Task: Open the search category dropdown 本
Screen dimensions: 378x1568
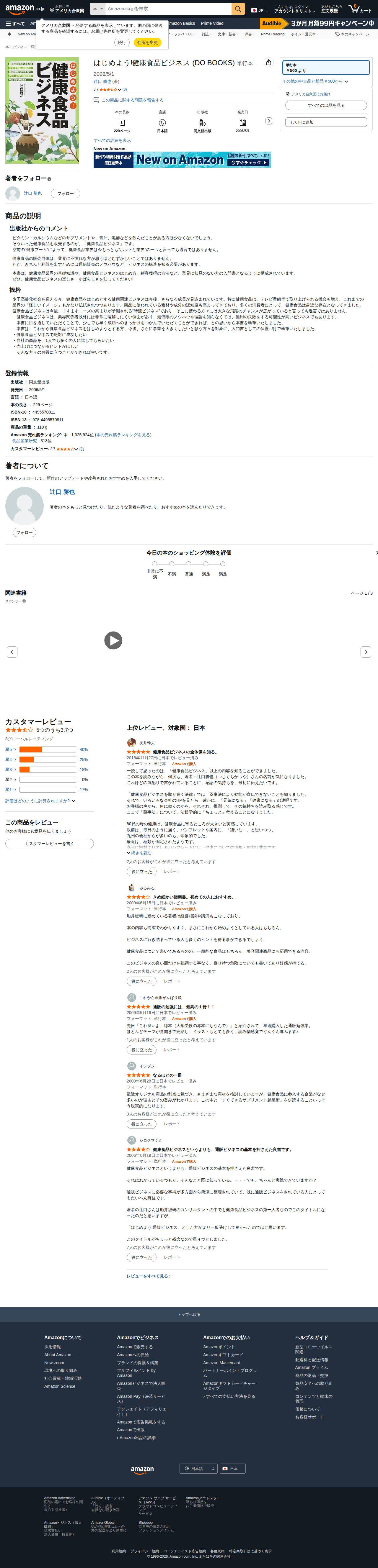Action: tap(97, 9)
